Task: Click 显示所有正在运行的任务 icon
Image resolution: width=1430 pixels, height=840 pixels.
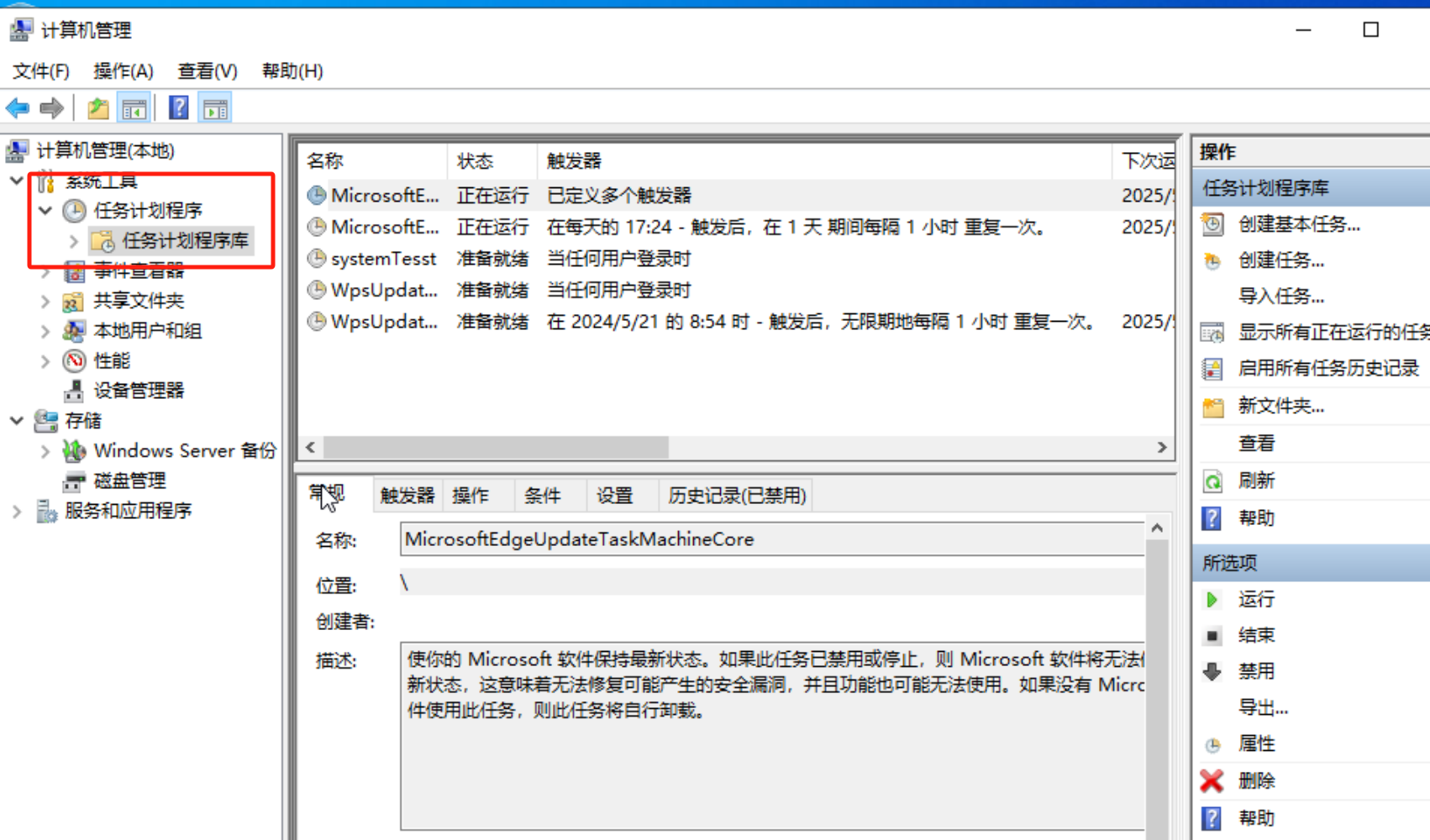Action: coord(1212,333)
